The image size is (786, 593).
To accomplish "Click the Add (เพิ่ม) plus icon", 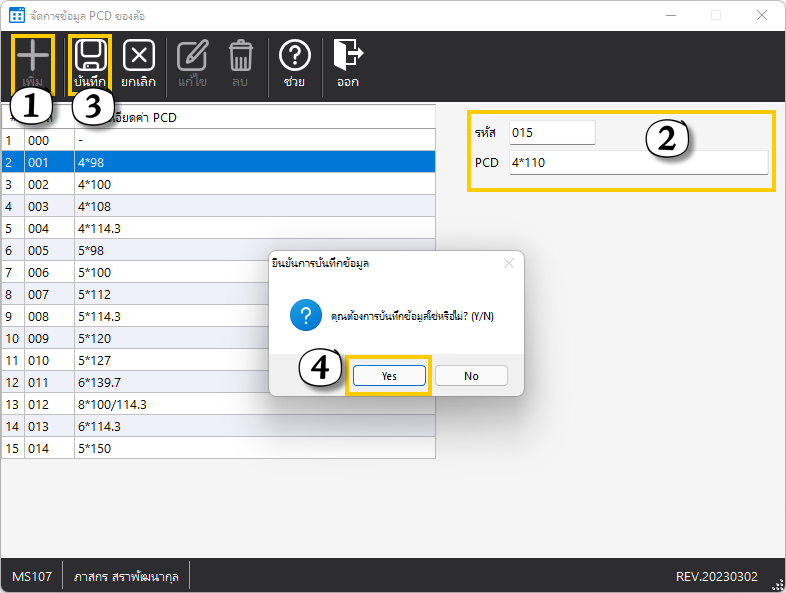I will click(33, 56).
